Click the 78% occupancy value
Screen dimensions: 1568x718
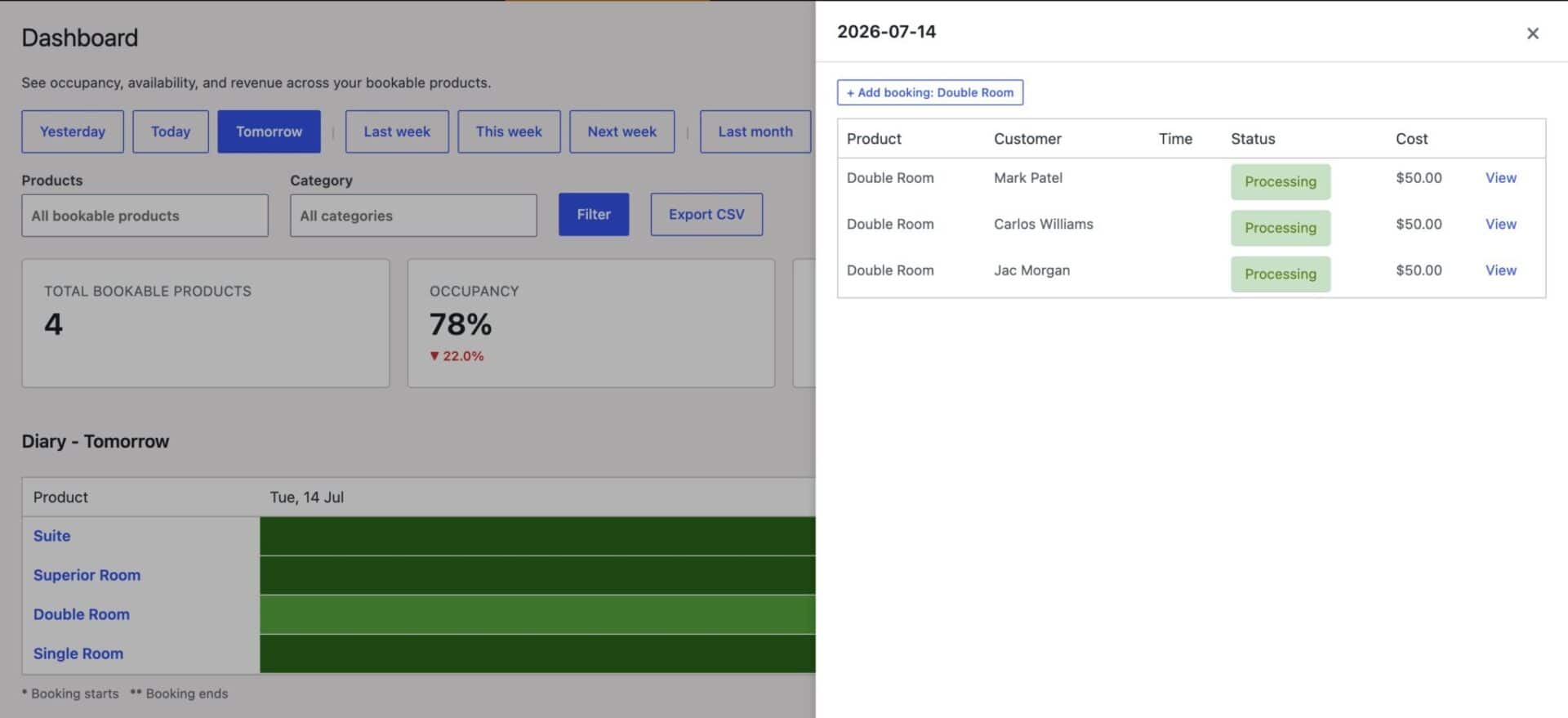pos(461,324)
